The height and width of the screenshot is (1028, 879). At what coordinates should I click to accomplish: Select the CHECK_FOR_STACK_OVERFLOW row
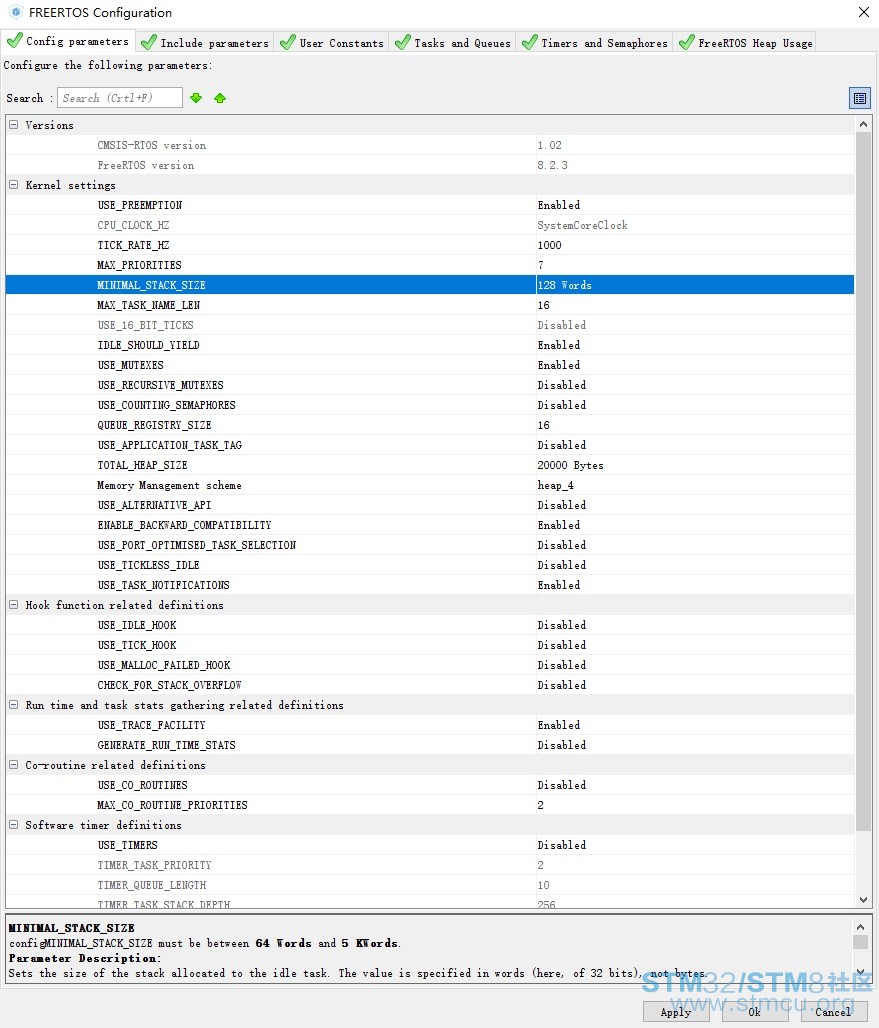pos(429,685)
